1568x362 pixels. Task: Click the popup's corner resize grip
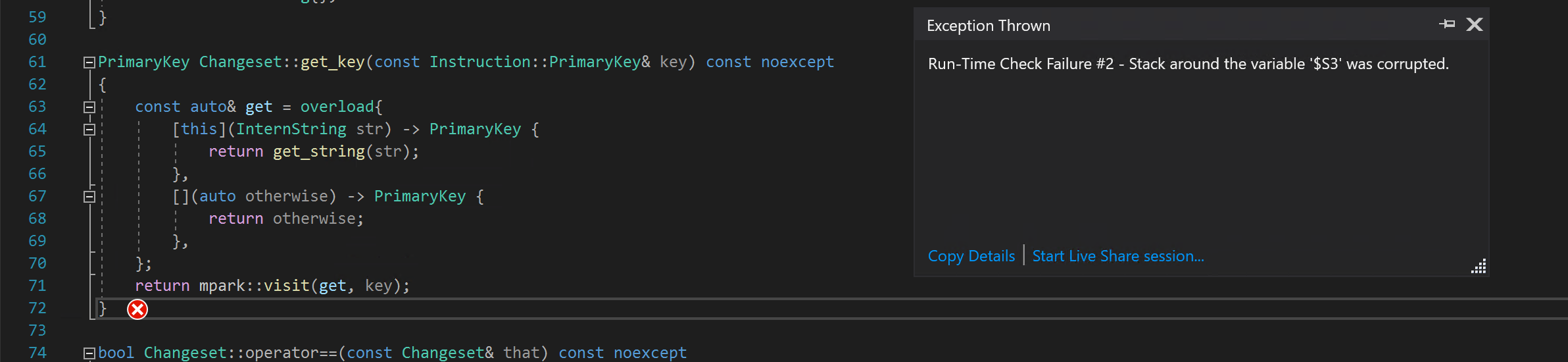[x=1479, y=267]
